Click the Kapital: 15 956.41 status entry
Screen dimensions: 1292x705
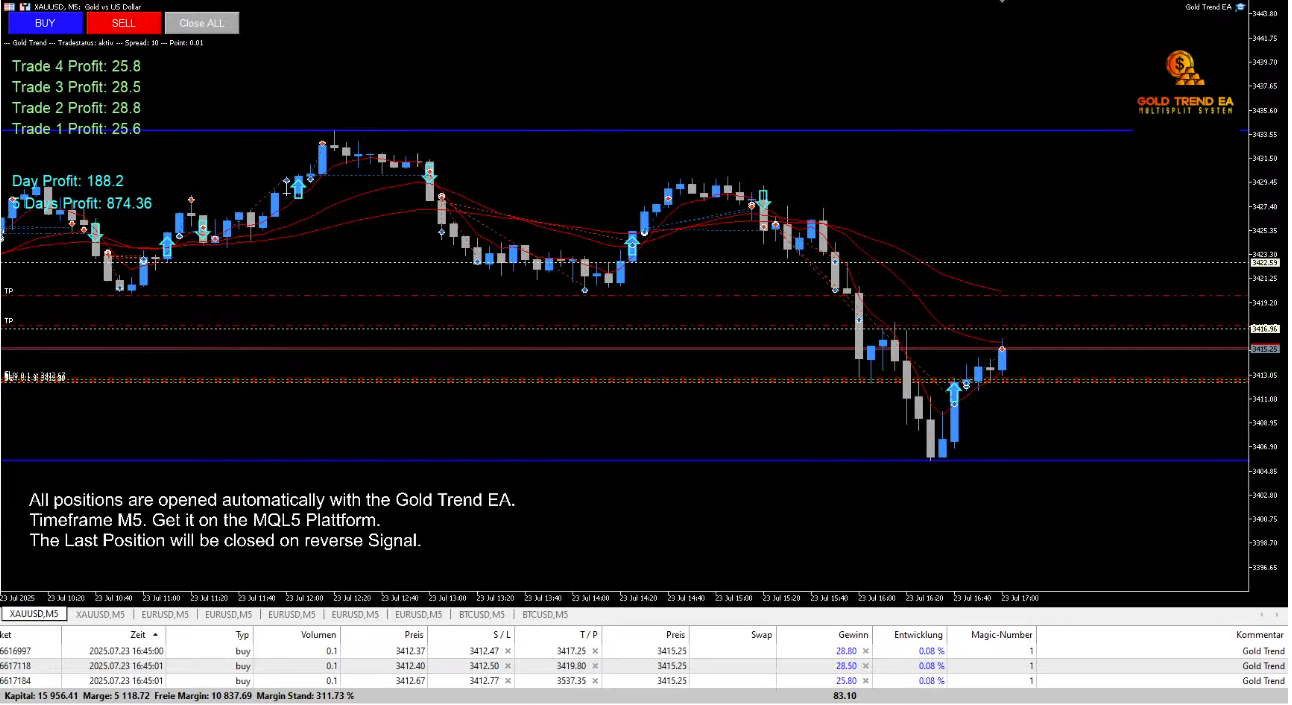(x=39, y=696)
